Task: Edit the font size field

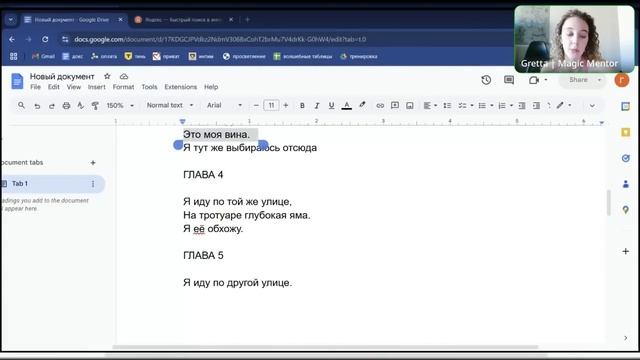Action: pyautogui.click(x=271, y=106)
